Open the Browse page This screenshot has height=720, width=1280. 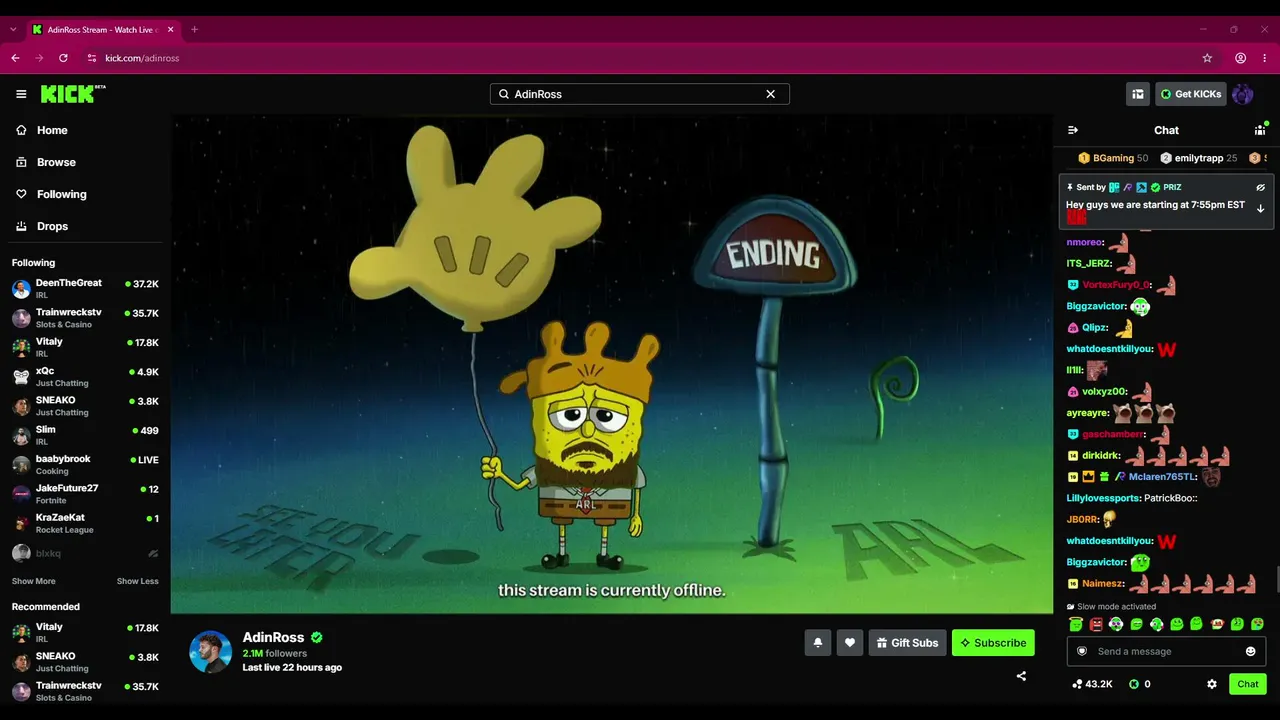tap(85, 162)
